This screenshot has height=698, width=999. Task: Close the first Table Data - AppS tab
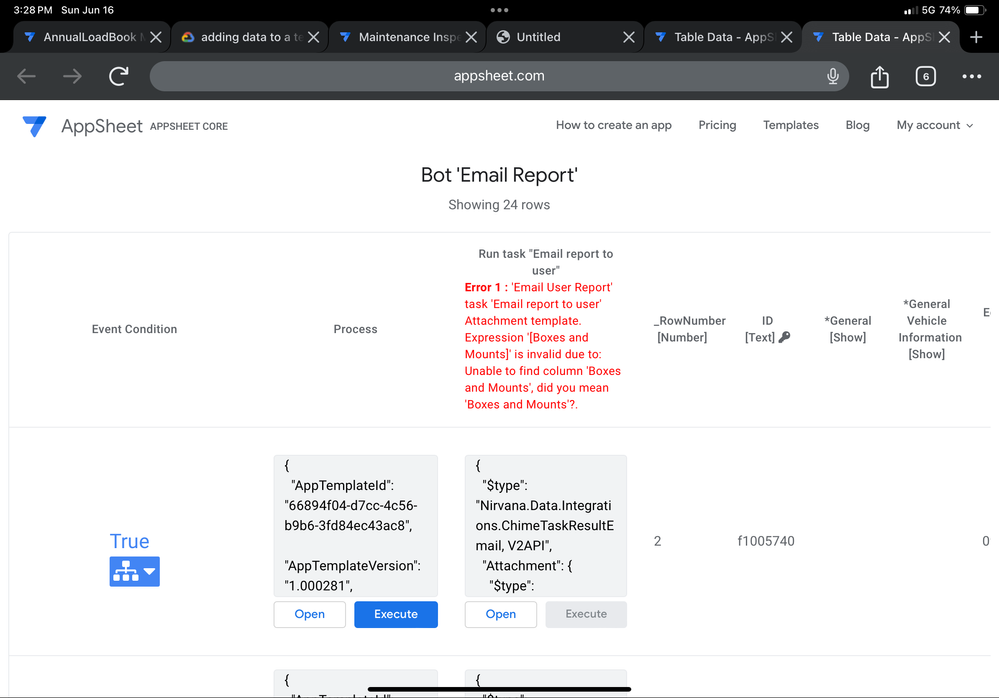[787, 37]
